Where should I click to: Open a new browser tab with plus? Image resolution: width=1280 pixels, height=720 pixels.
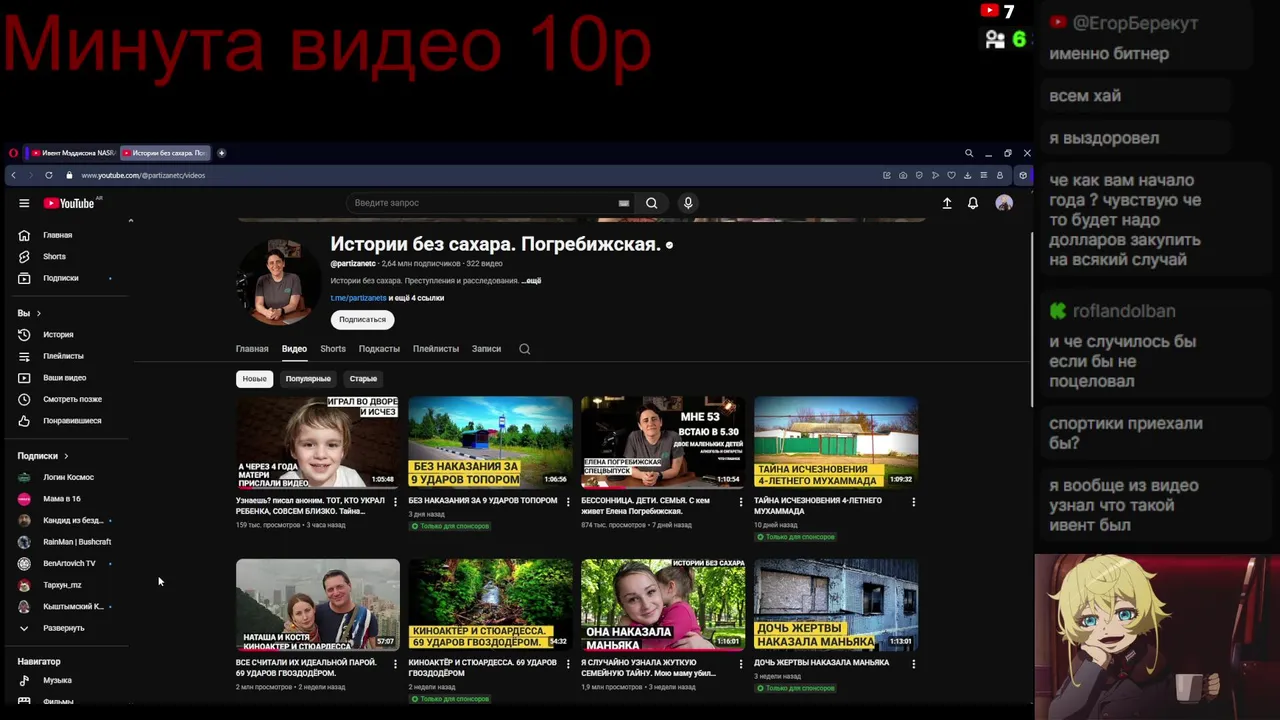pos(221,153)
